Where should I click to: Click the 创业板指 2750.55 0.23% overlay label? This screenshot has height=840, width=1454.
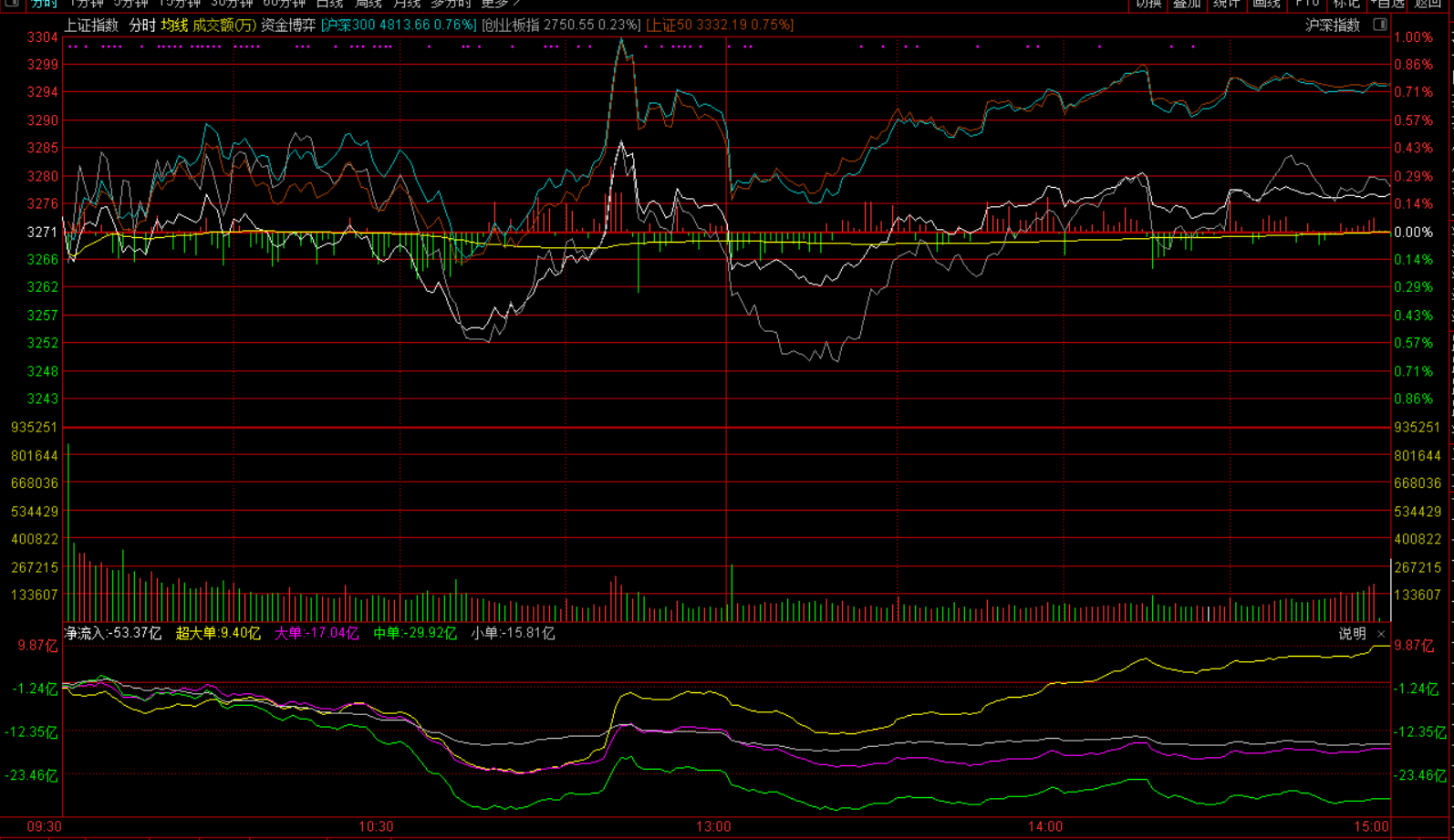(561, 26)
